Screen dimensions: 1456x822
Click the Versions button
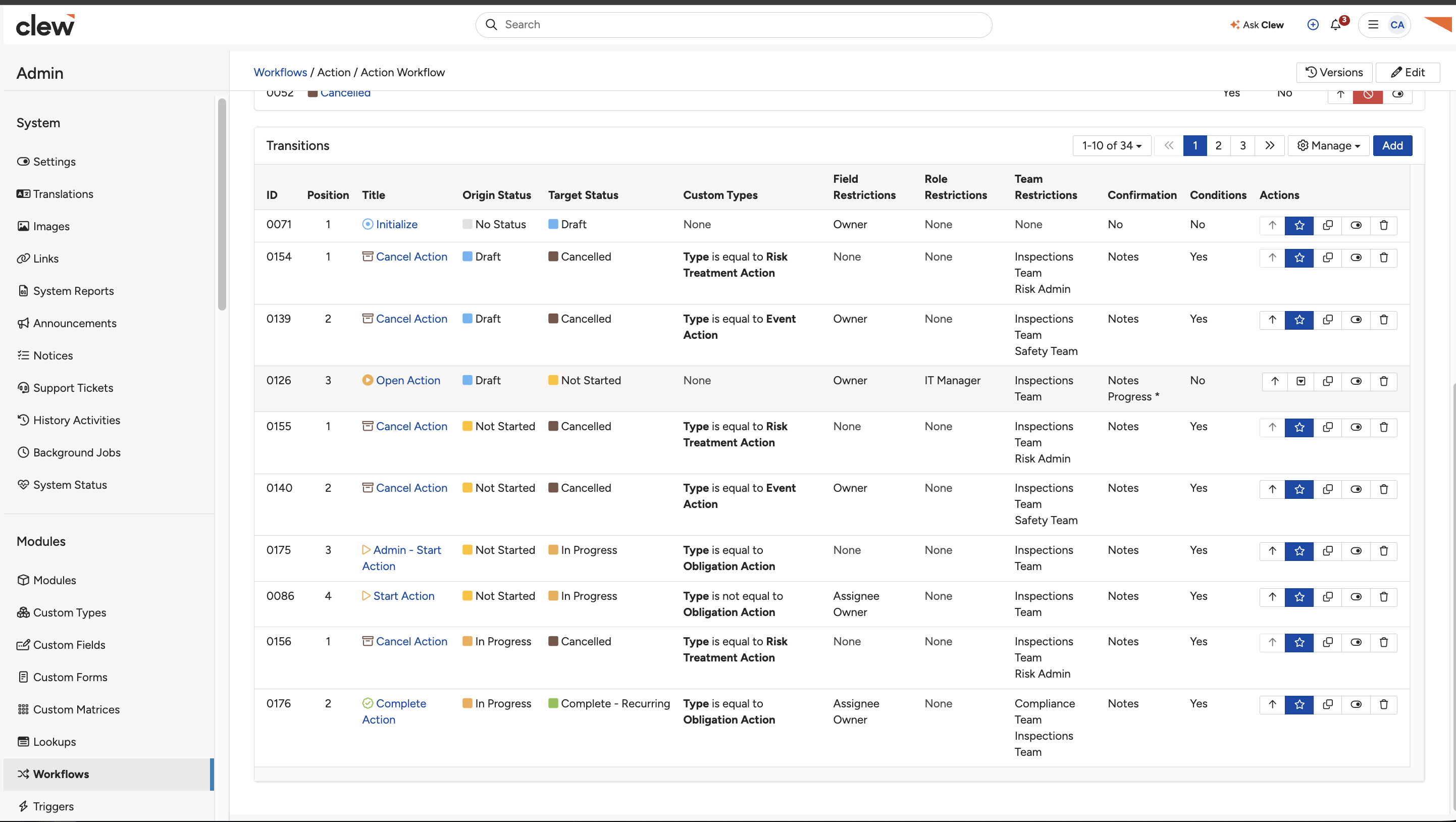1334,72
